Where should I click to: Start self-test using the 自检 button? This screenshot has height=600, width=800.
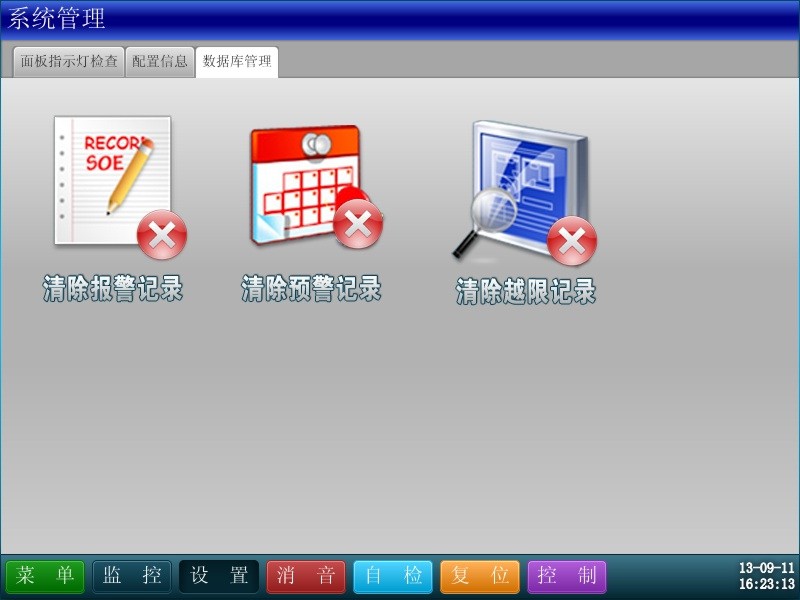[392, 576]
